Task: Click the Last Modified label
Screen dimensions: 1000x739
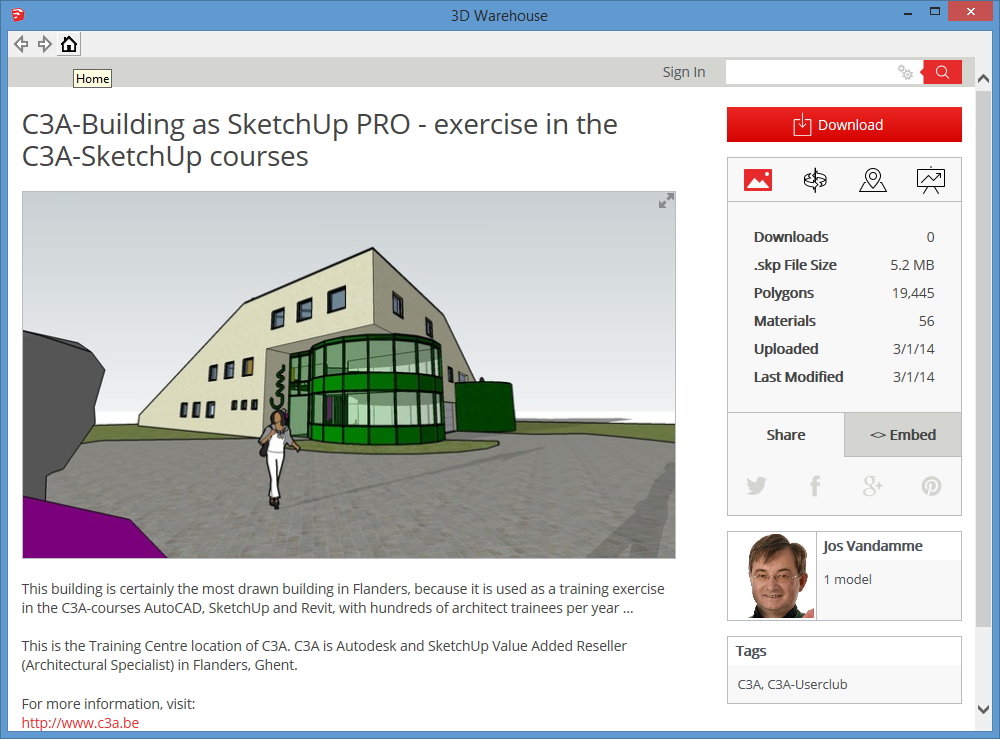Action: click(x=798, y=377)
